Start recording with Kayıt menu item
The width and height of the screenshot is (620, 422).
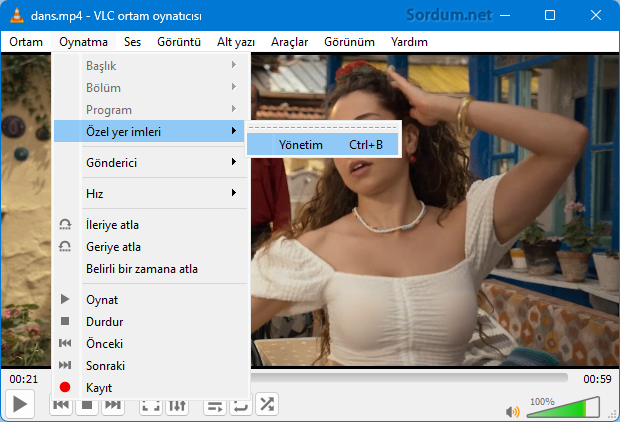149,388
